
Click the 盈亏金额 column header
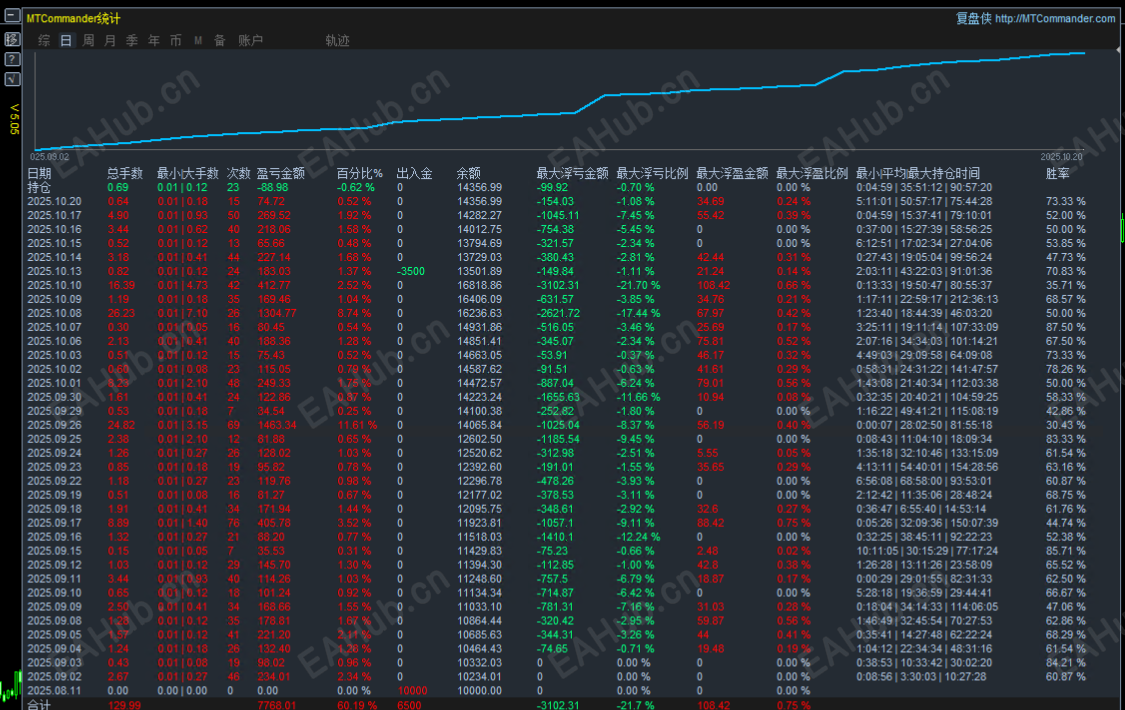[x=281, y=174]
